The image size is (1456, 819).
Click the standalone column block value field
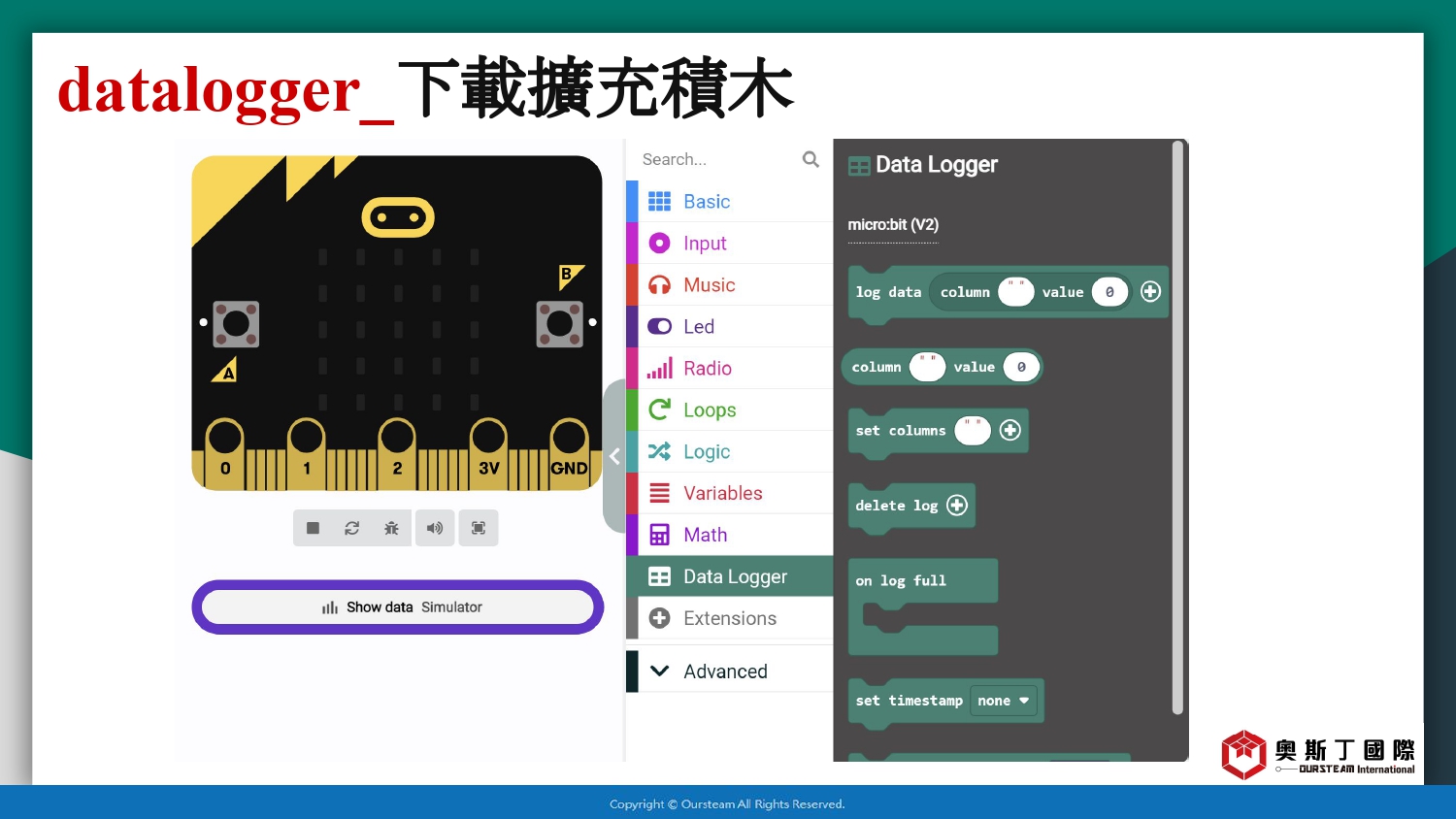point(1021,367)
